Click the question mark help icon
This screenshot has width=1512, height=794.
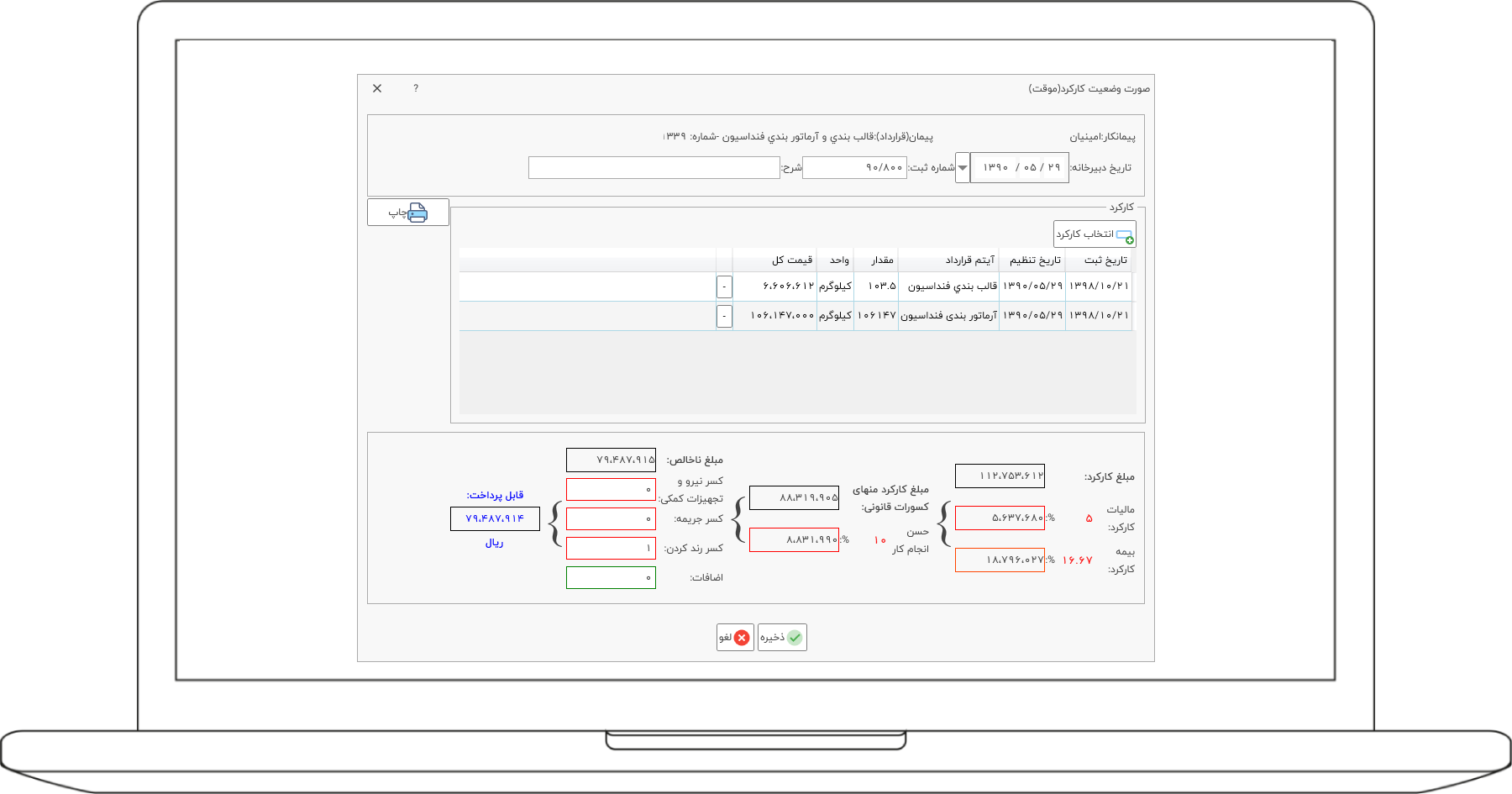click(416, 88)
